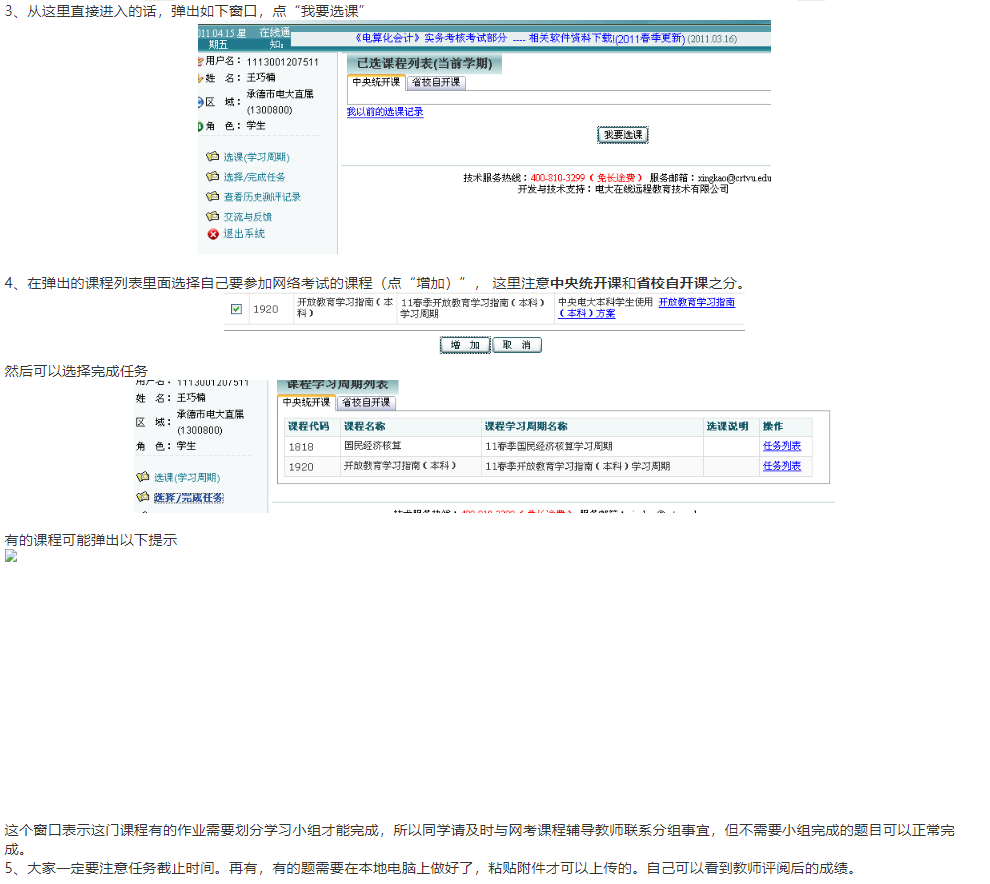Image resolution: width=990 pixels, height=884 pixels.
Task: Select the 选课(学习周期) folder icon
Action: (212, 155)
